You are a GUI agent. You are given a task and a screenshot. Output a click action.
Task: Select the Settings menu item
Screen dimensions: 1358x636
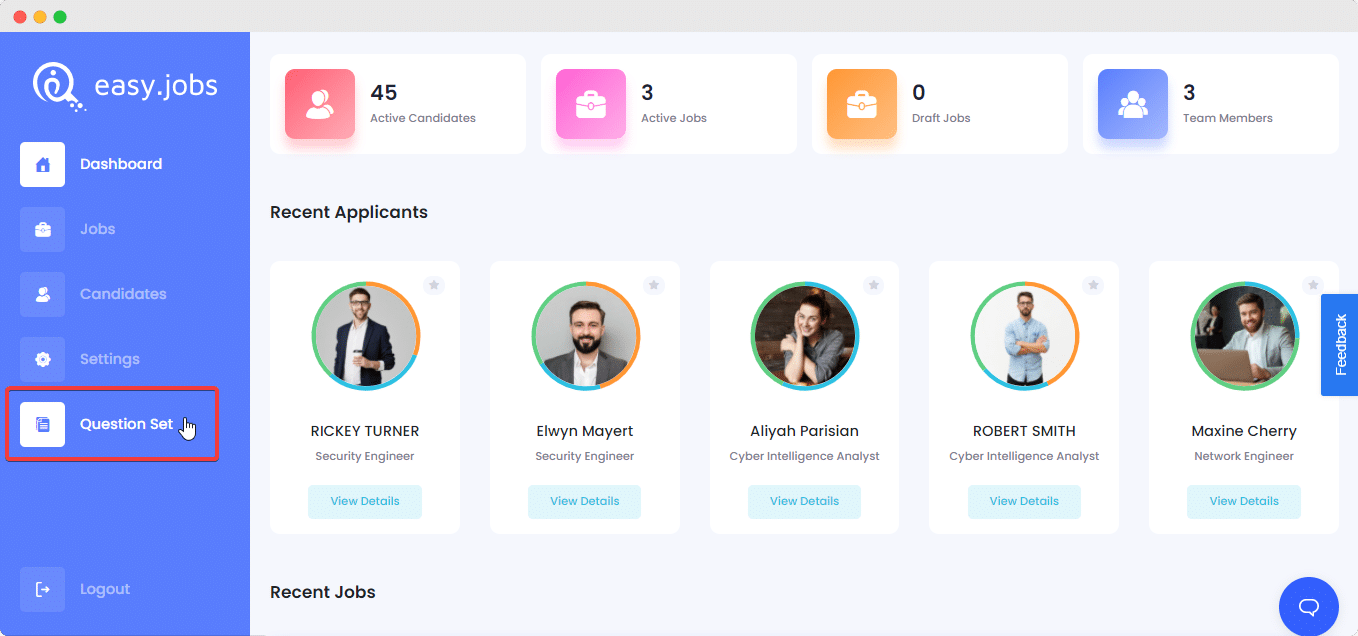[110, 359]
